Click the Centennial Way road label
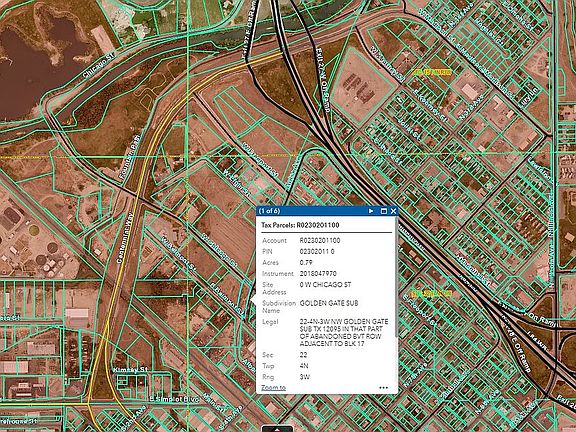 click(125, 238)
